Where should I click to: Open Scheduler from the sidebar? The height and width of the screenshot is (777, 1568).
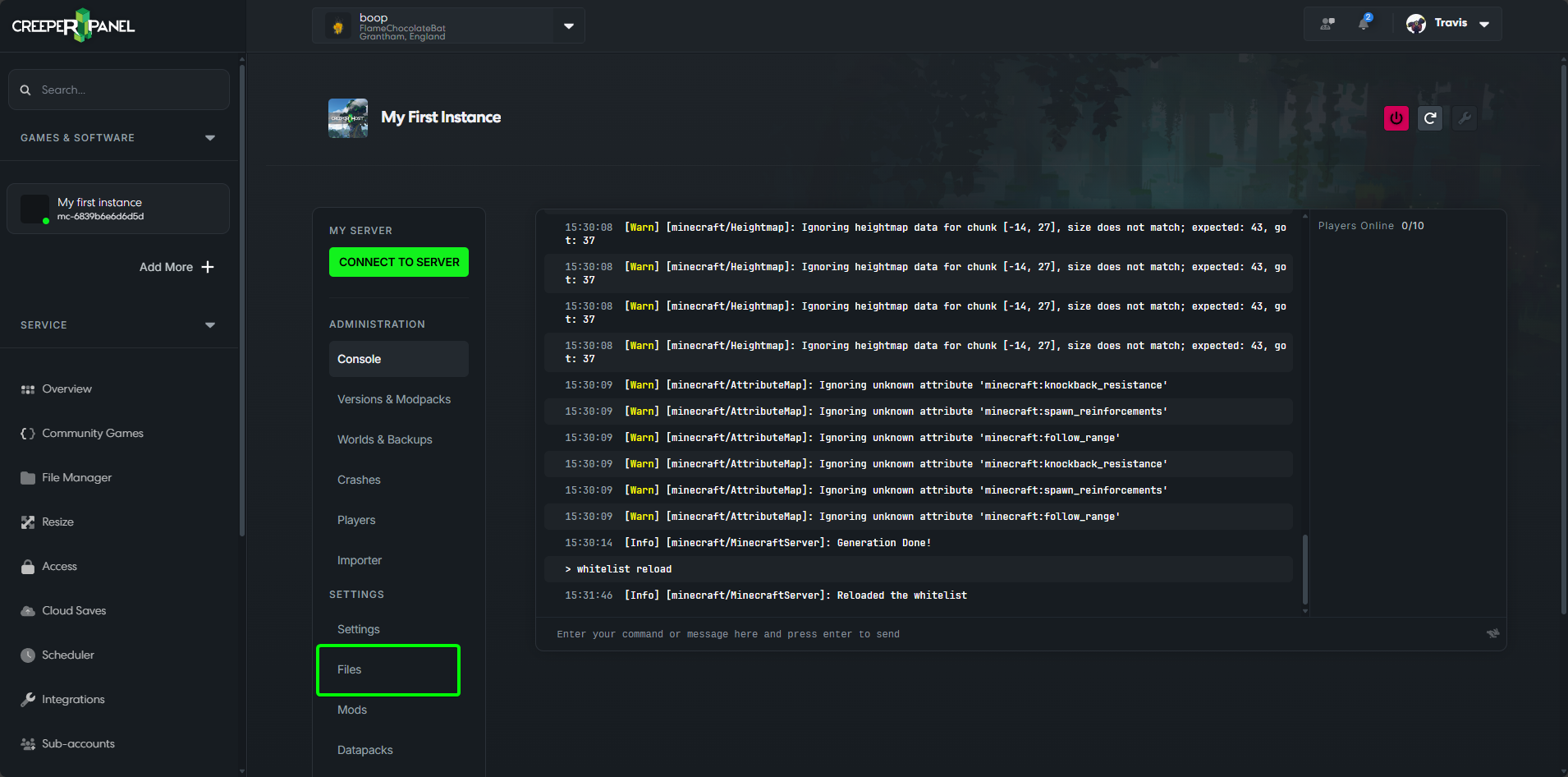(x=67, y=655)
